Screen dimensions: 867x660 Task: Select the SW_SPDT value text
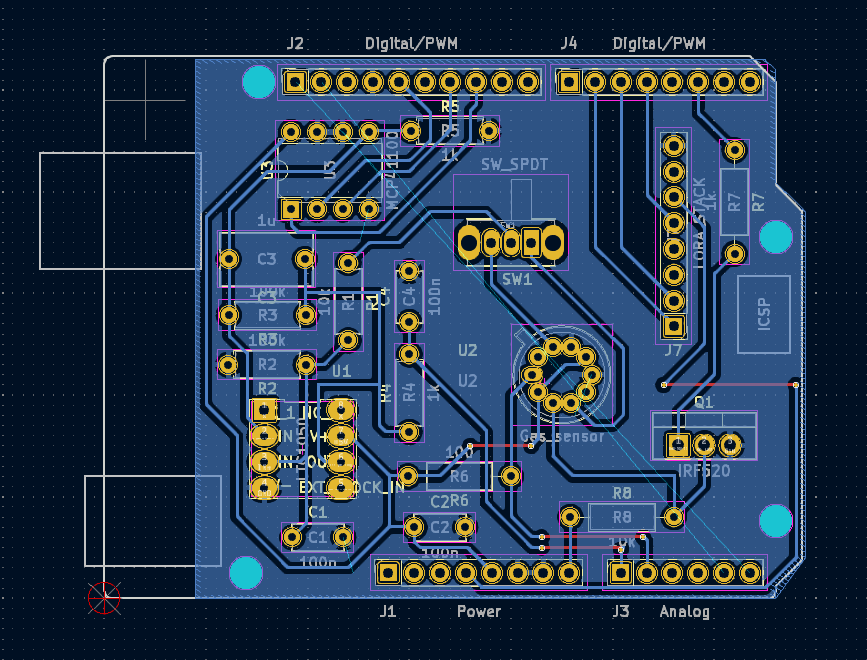(514, 165)
